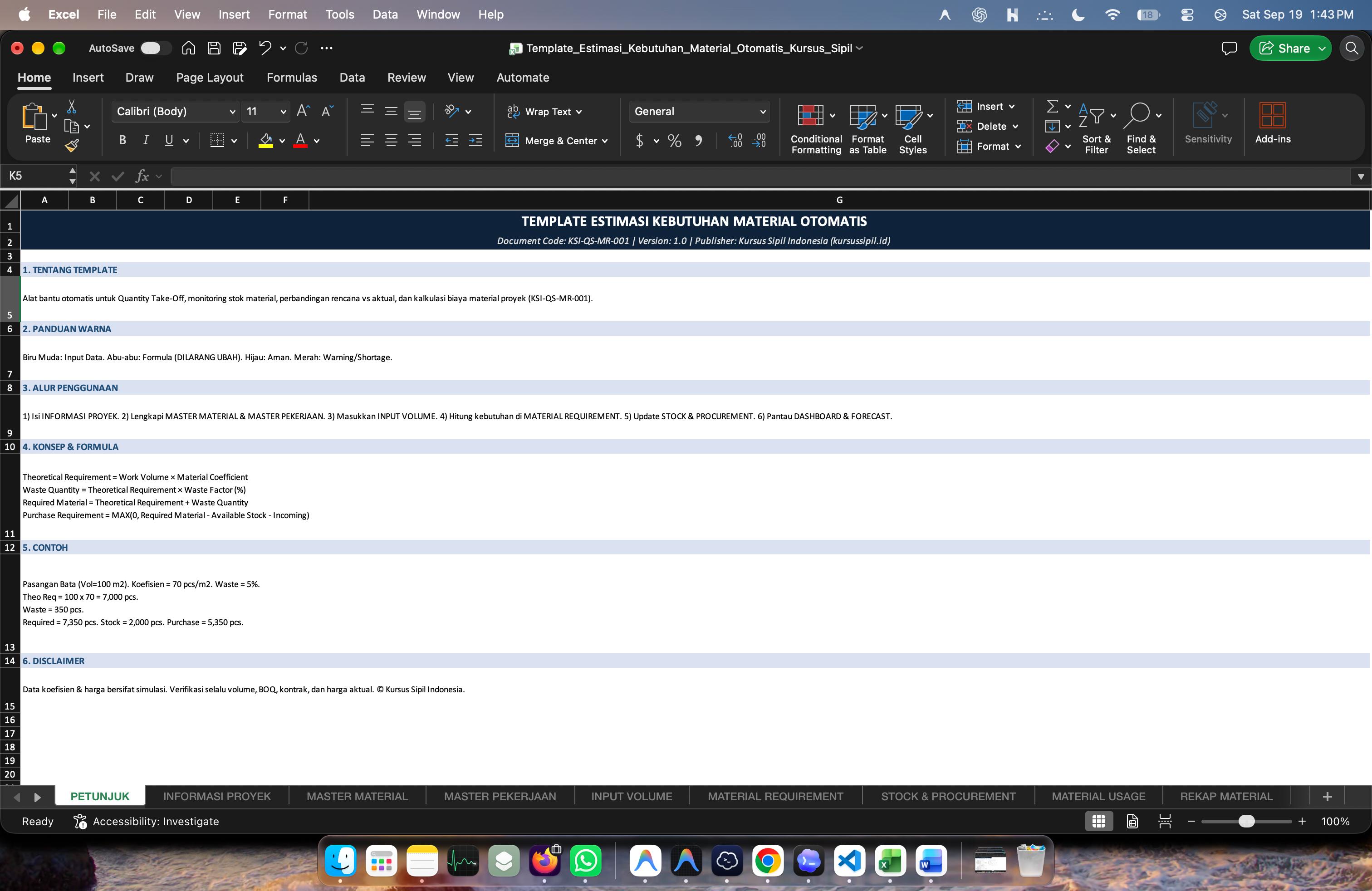Click the Paste button
1372x891 pixels.
38,123
